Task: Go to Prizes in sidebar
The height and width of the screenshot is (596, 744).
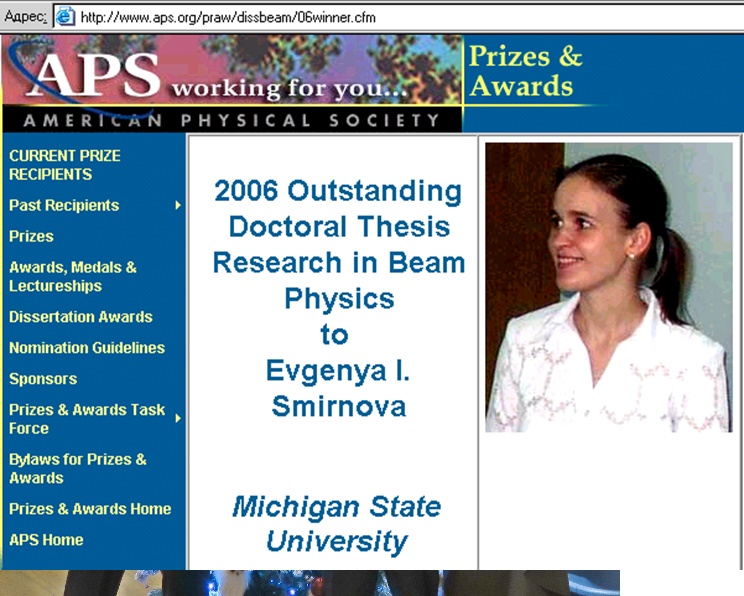Action: pos(31,236)
